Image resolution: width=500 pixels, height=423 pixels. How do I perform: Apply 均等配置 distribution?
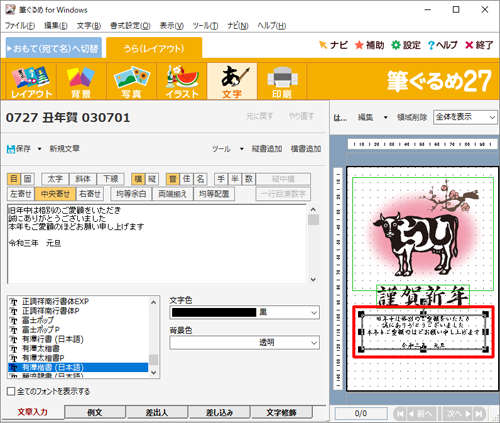(x=214, y=194)
